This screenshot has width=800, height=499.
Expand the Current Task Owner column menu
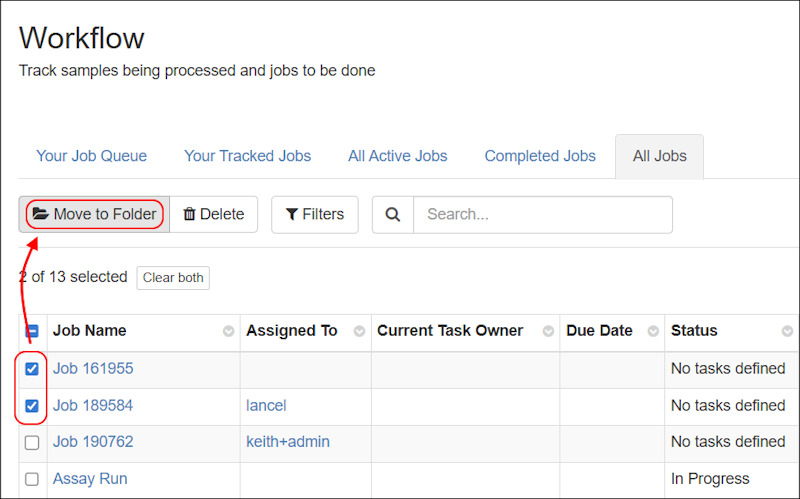pyautogui.click(x=548, y=331)
